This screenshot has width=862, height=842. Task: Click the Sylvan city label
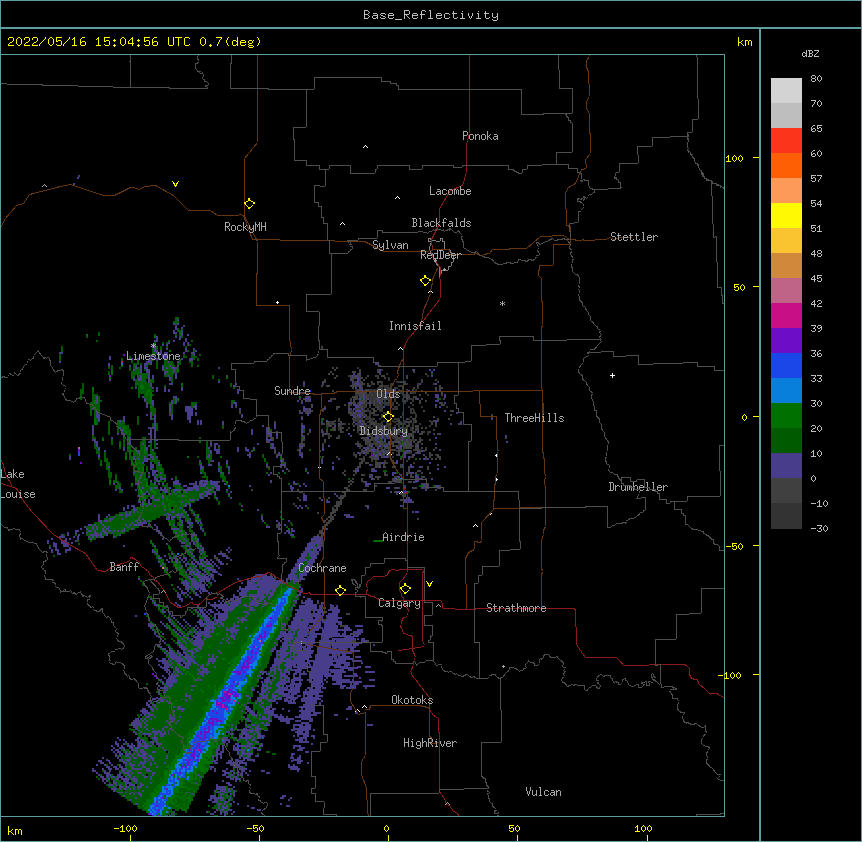click(x=390, y=245)
